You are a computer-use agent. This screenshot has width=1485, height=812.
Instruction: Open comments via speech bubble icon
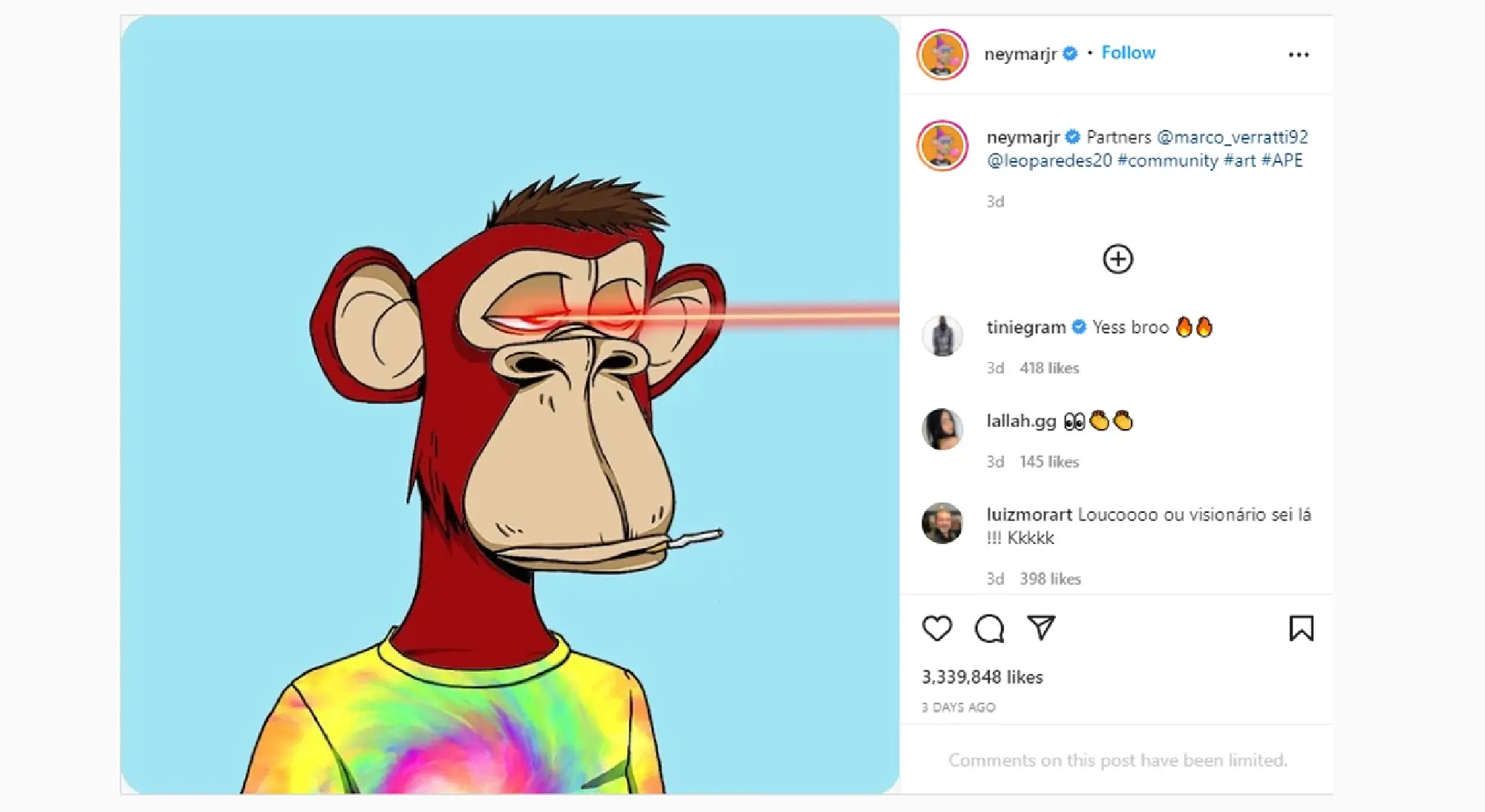(989, 629)
